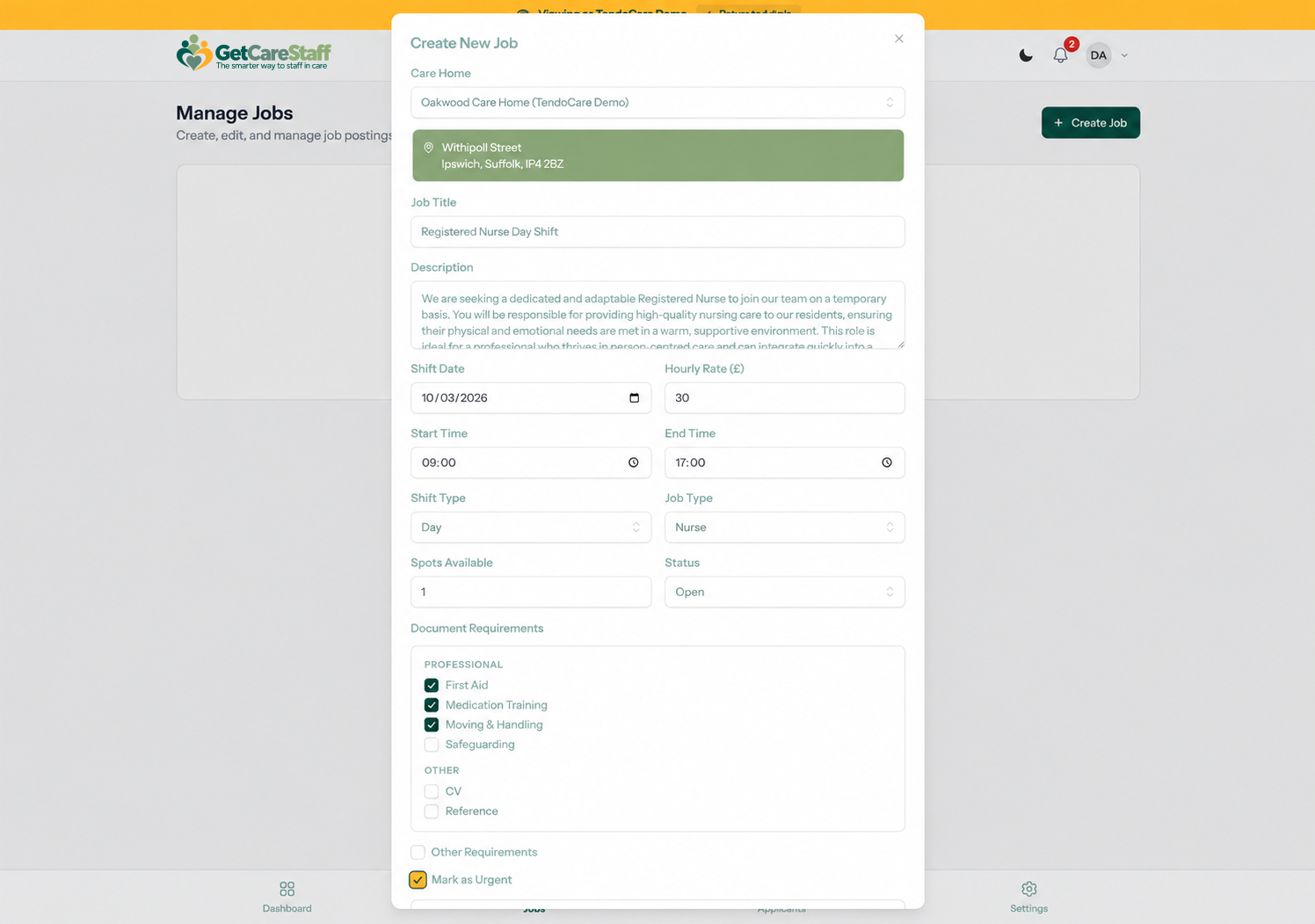The width and height of the screenshot is (1315, 924).
Task: Open the End Time clock picker icon
Action: pyautogui.click(x=887, y=462)
